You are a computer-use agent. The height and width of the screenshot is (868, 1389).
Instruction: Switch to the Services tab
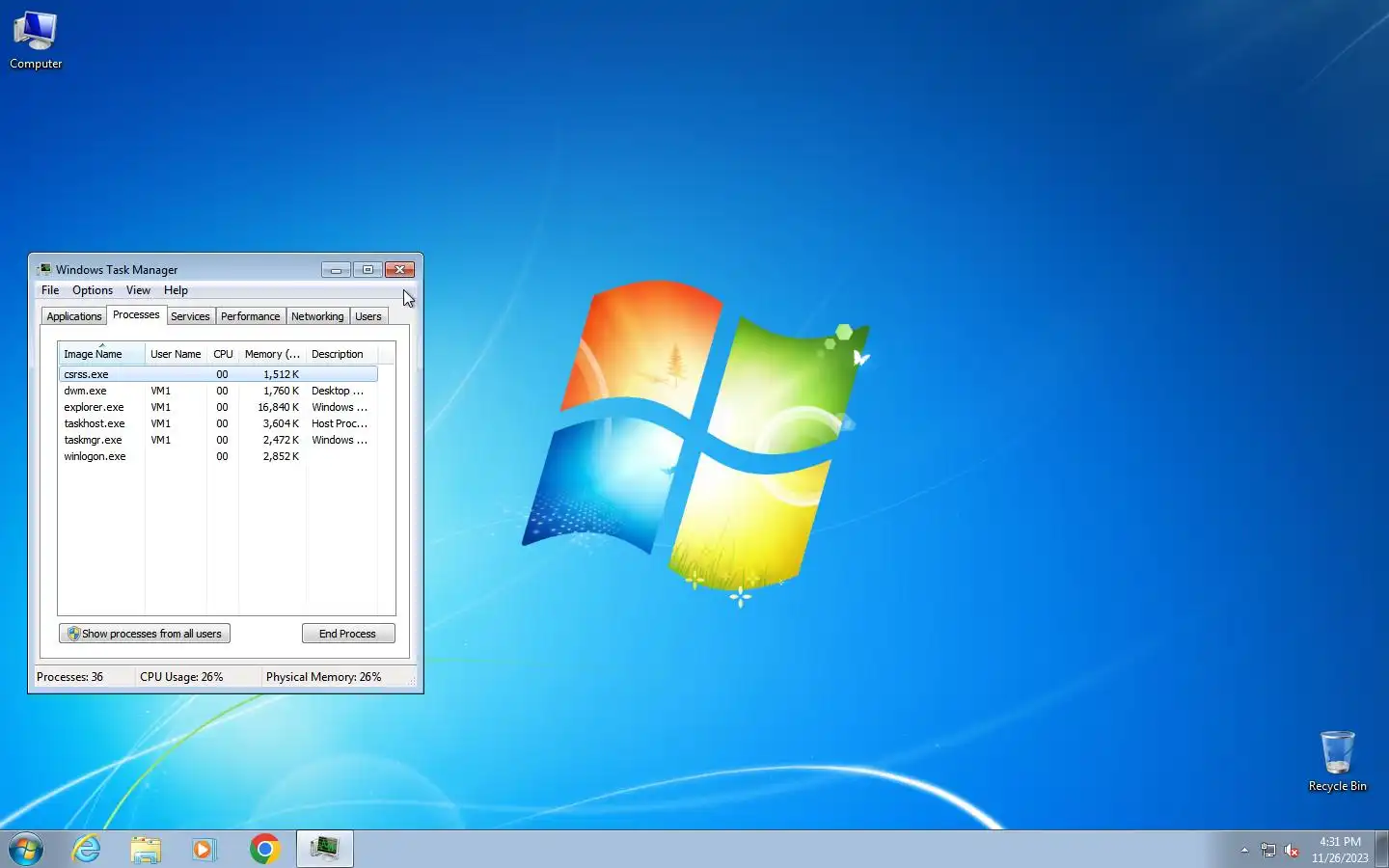(190, 316)
